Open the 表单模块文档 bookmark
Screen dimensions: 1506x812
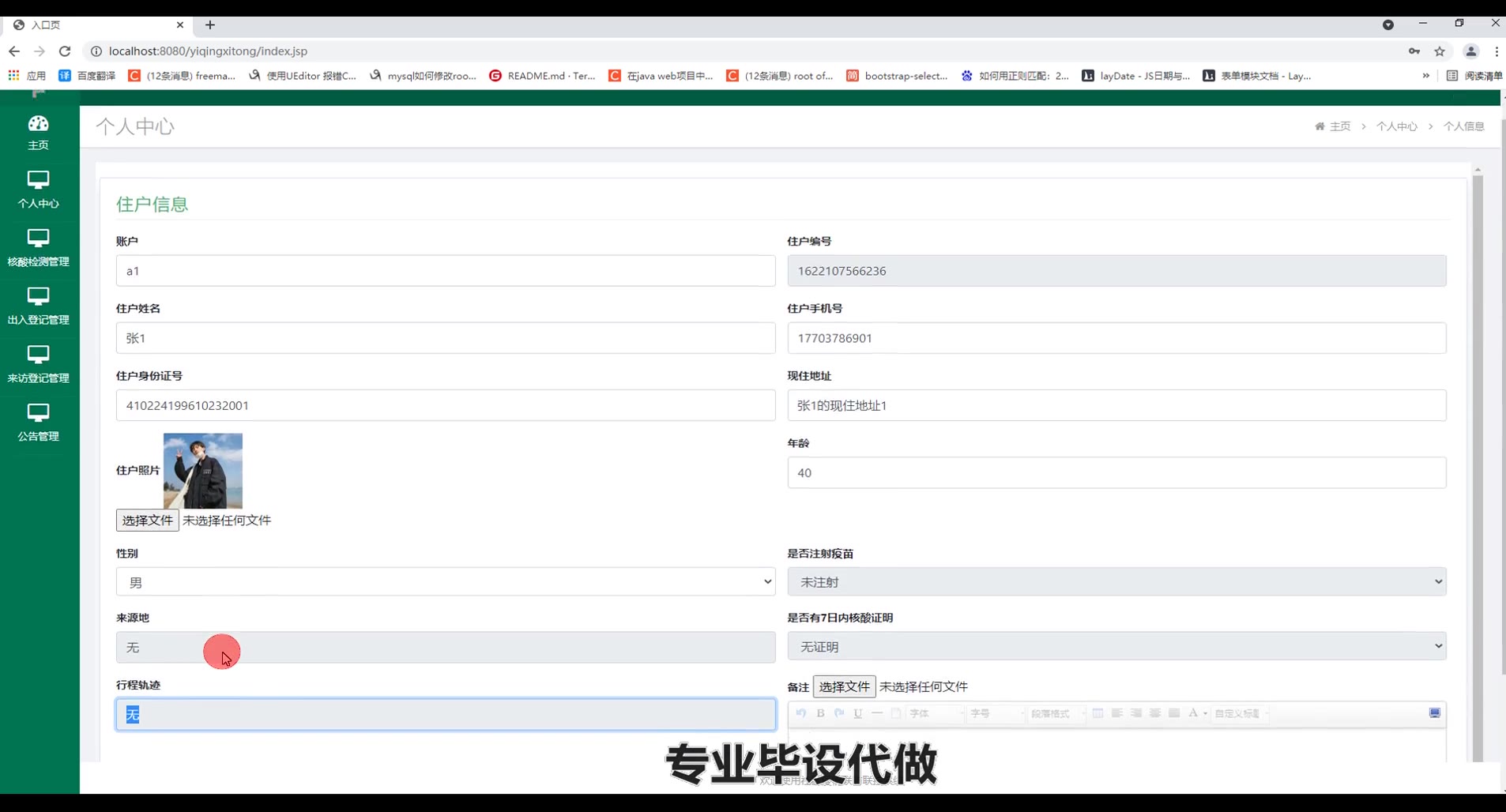click(x=1256, y=76)
